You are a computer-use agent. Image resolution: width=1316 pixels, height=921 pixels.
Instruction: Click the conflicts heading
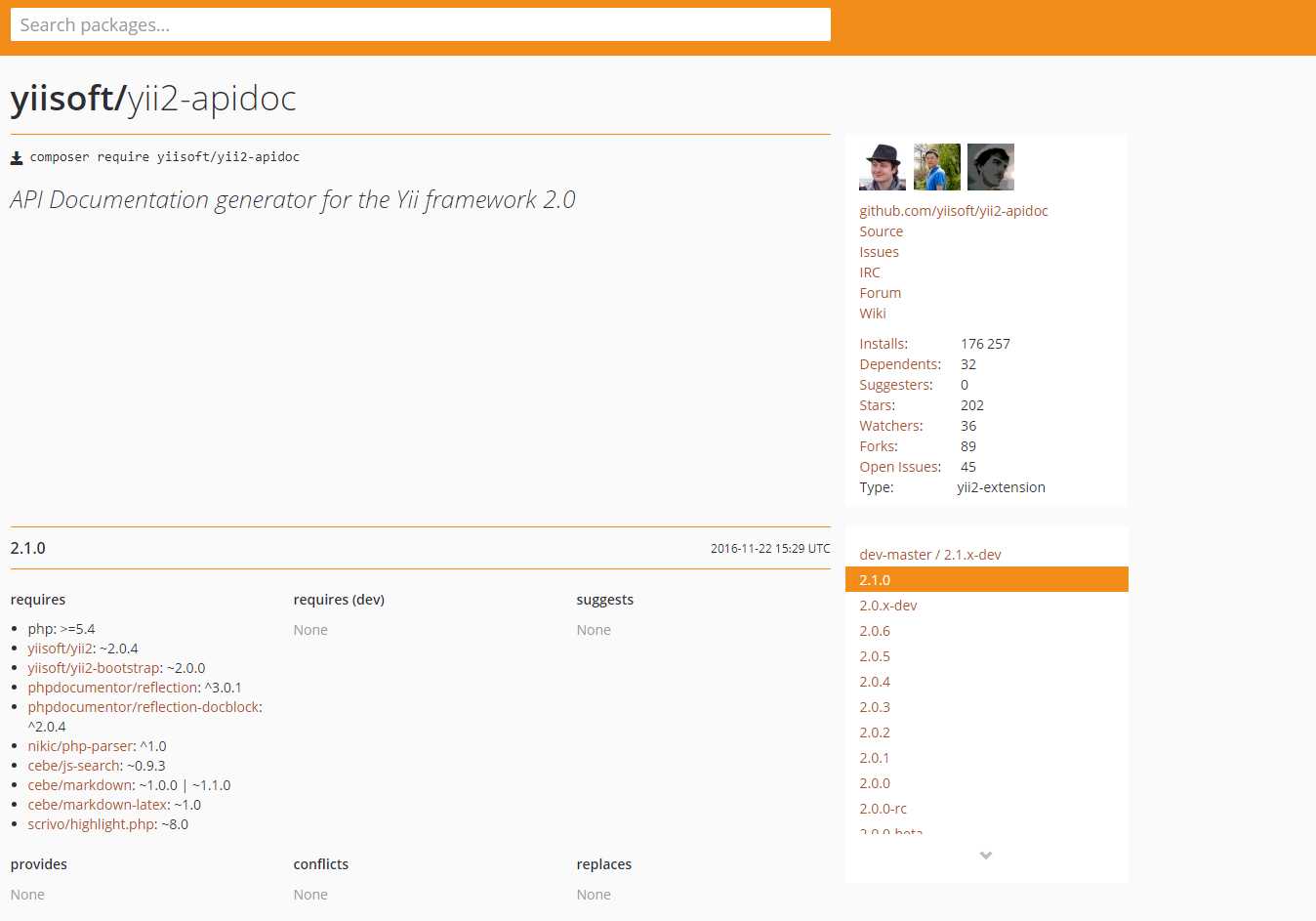[320, 864]
